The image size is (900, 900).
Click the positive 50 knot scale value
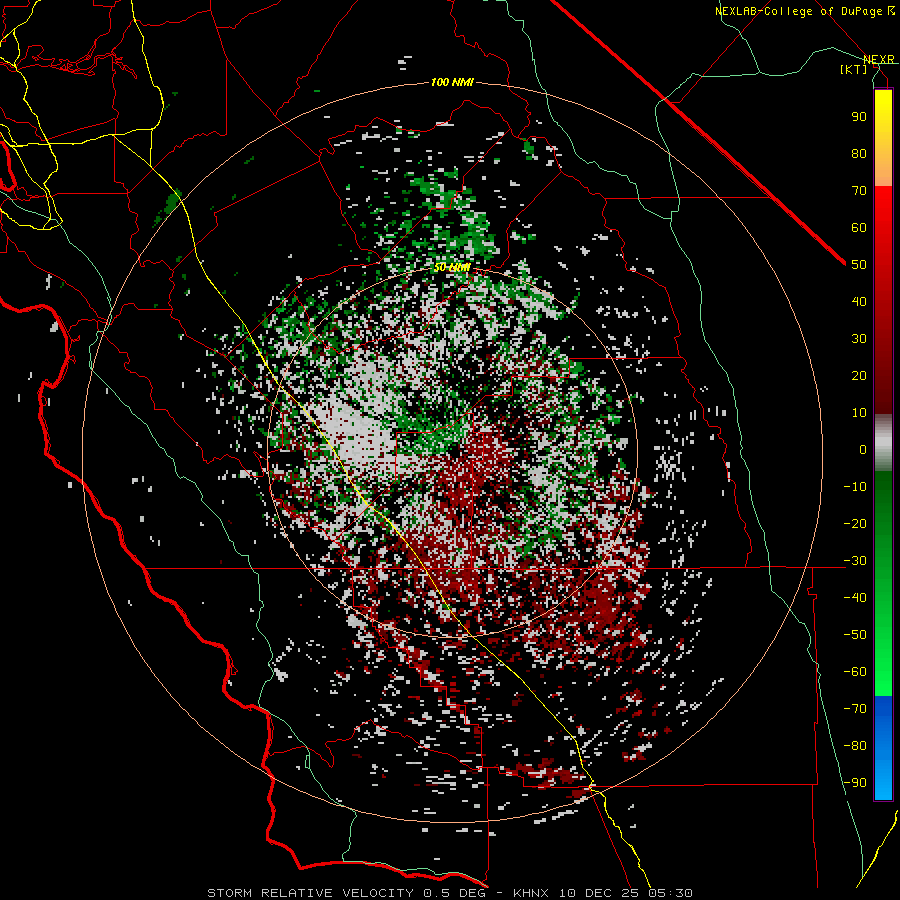coord(859,265)
